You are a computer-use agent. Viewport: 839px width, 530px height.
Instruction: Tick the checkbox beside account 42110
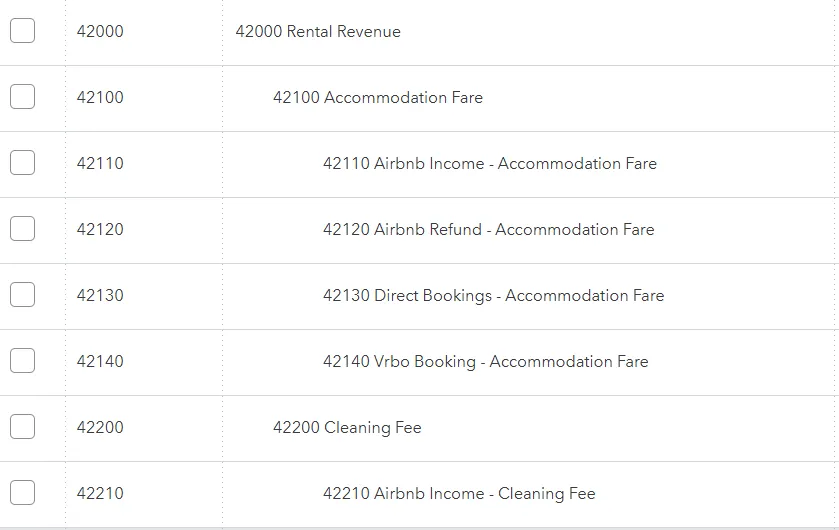tap(22, 163)
